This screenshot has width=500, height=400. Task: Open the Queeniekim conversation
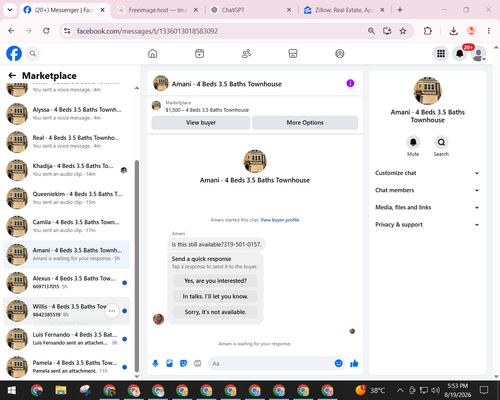click(x=67, y=198)
